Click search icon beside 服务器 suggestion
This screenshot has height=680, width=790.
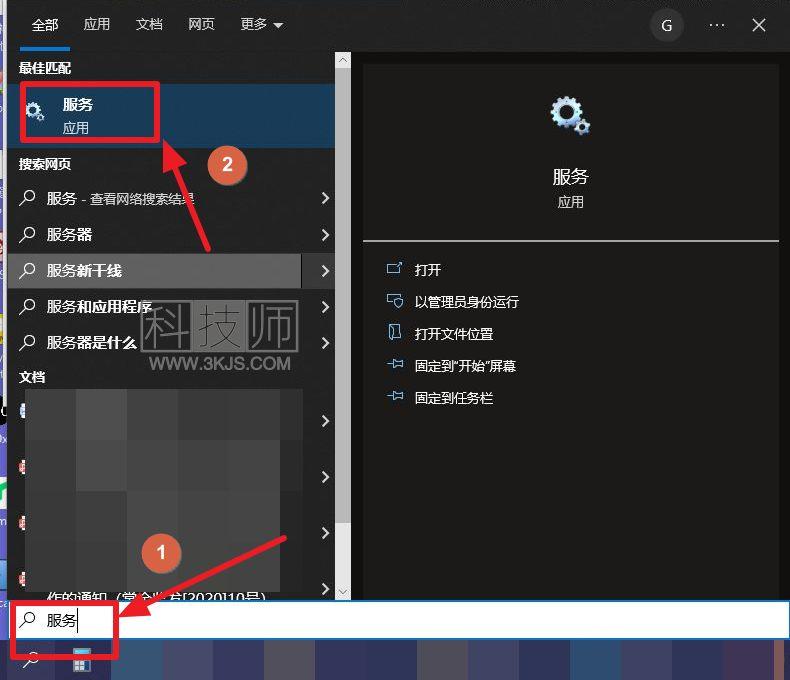click(x=27, y=235)
